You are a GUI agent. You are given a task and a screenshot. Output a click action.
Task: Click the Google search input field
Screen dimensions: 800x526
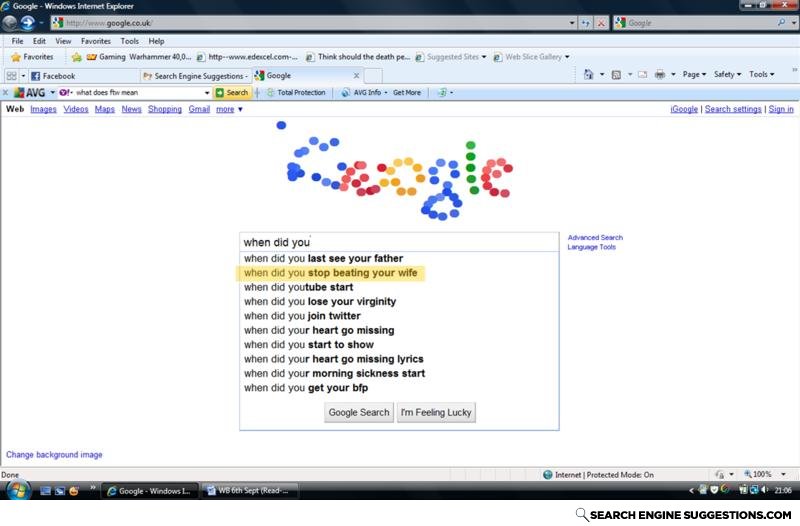(x=399, y=242)
